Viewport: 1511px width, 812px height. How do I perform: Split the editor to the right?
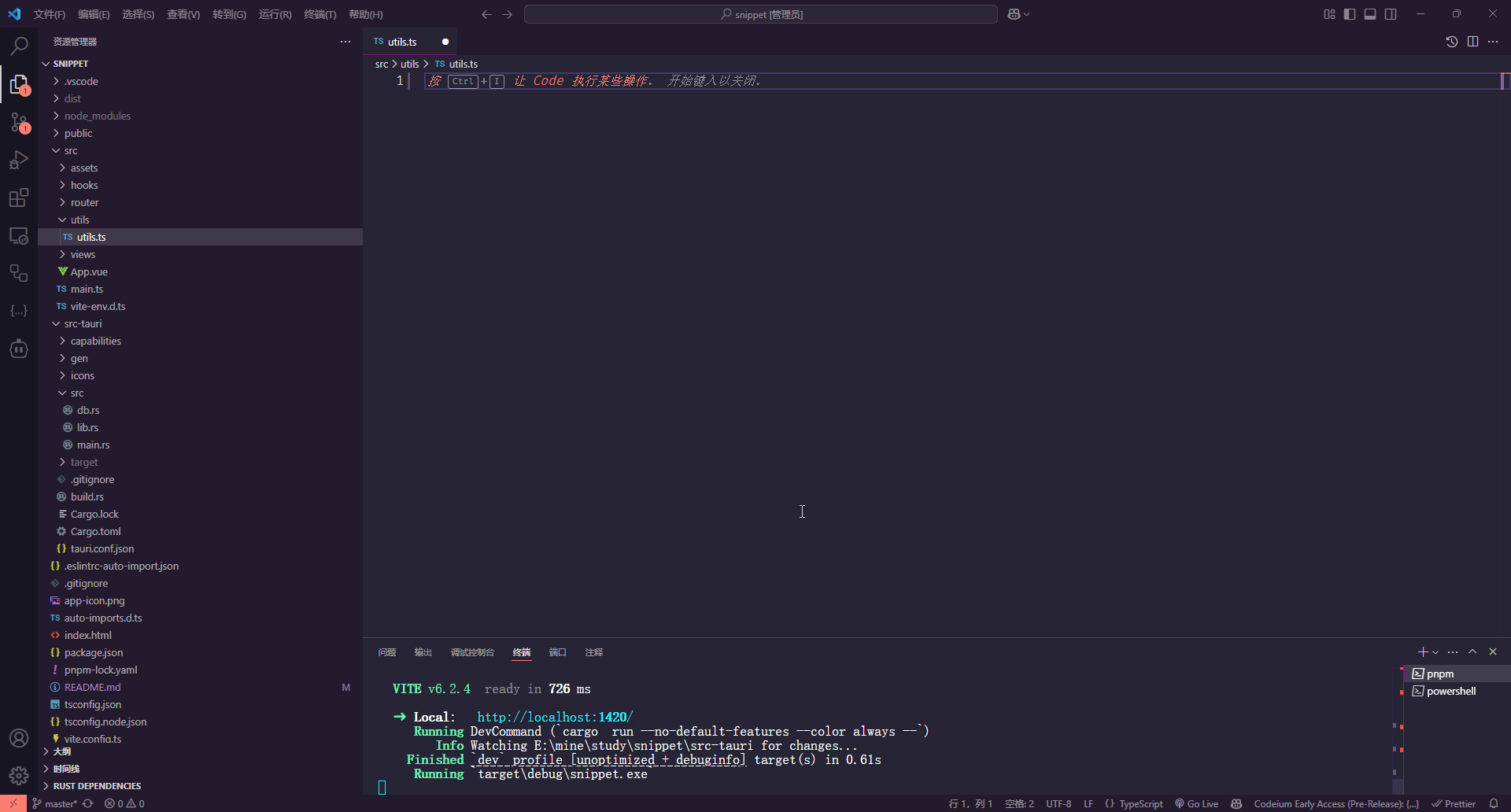coord(1472,41)
